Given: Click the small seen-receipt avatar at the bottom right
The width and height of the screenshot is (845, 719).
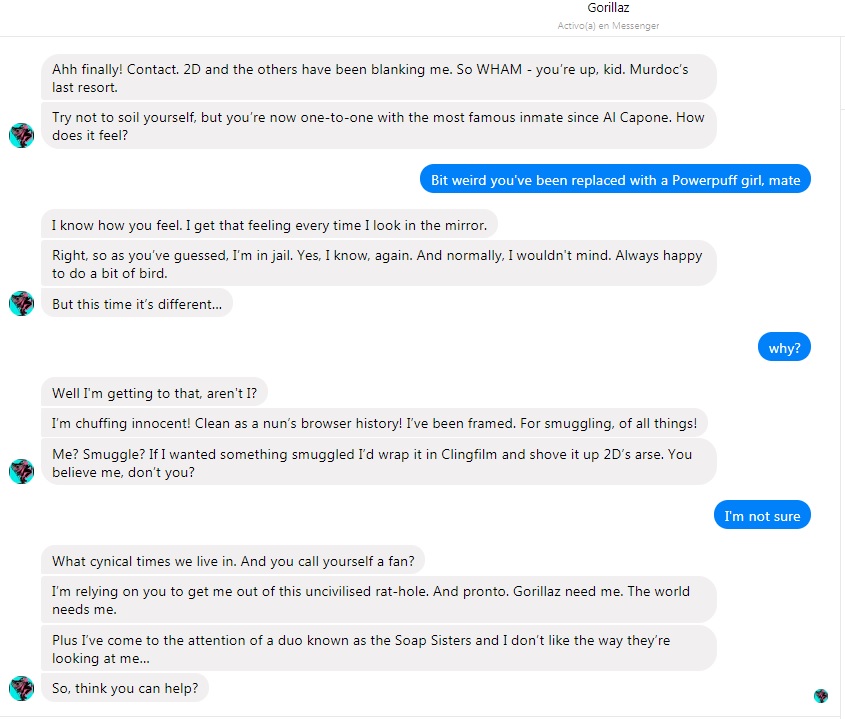Looking at the screenshot, I should pos(820,696).
